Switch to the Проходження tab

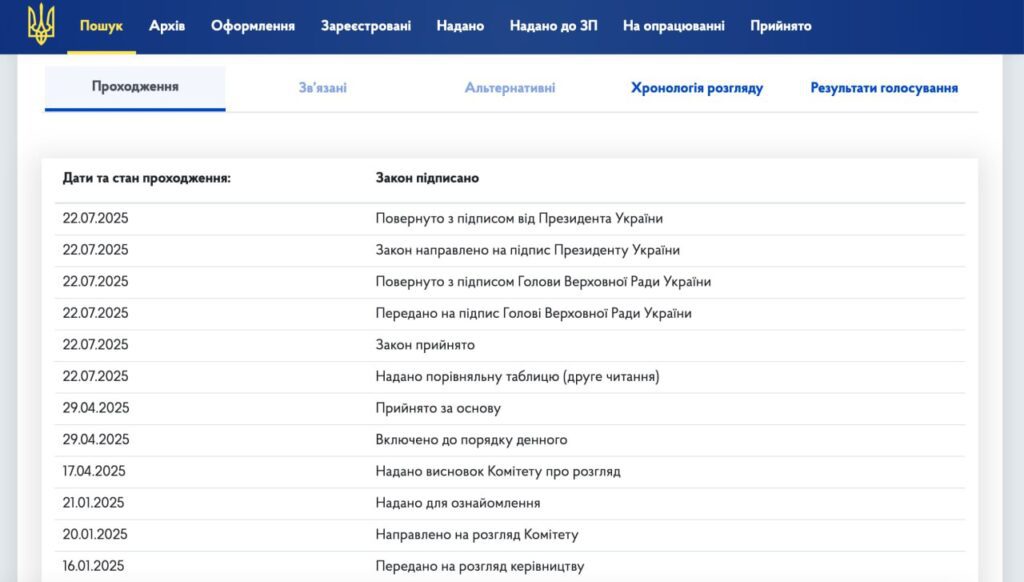tap(135, 87)
